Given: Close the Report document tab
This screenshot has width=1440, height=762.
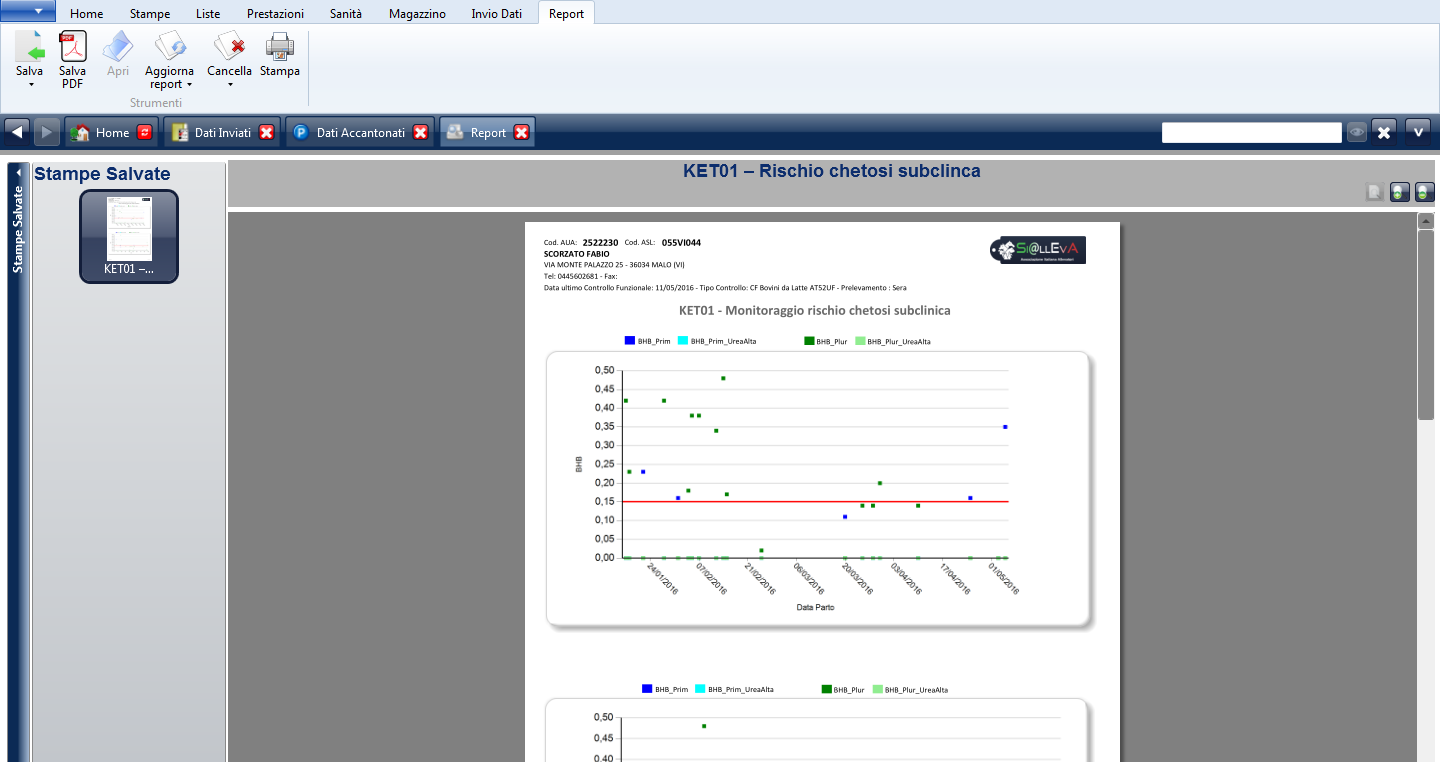Looking at the screenshot, I should [522, 132].
